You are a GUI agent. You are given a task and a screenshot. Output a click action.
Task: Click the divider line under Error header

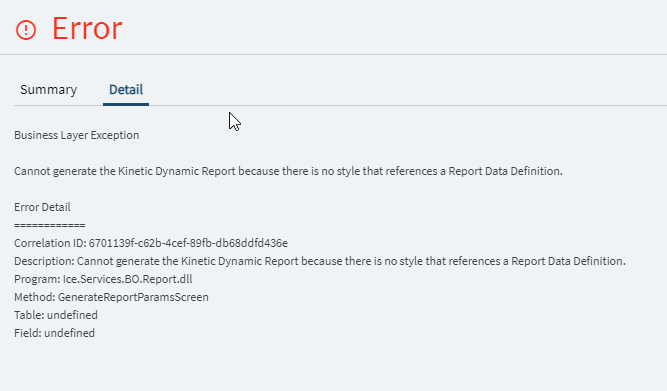pos(334,54)
